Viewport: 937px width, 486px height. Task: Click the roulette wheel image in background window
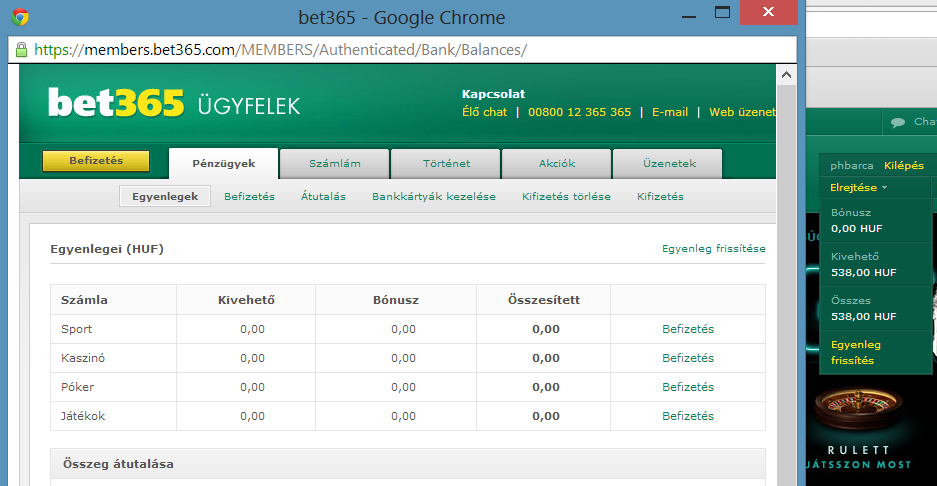[x=858, y=409]
